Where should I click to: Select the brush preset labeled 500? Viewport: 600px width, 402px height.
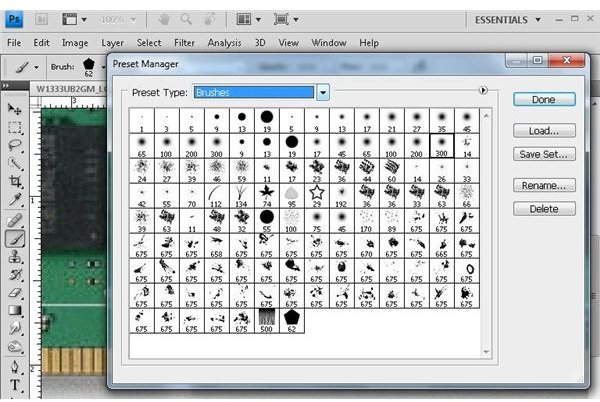point(267,321)
